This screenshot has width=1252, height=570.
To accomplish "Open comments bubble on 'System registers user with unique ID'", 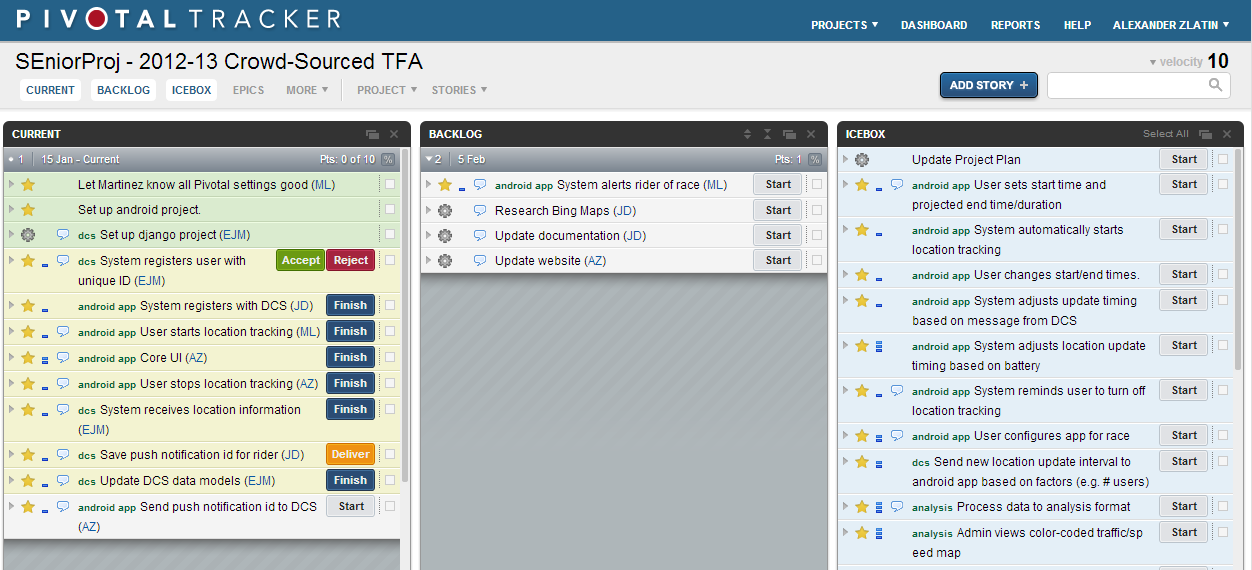I will click(63, 261).
